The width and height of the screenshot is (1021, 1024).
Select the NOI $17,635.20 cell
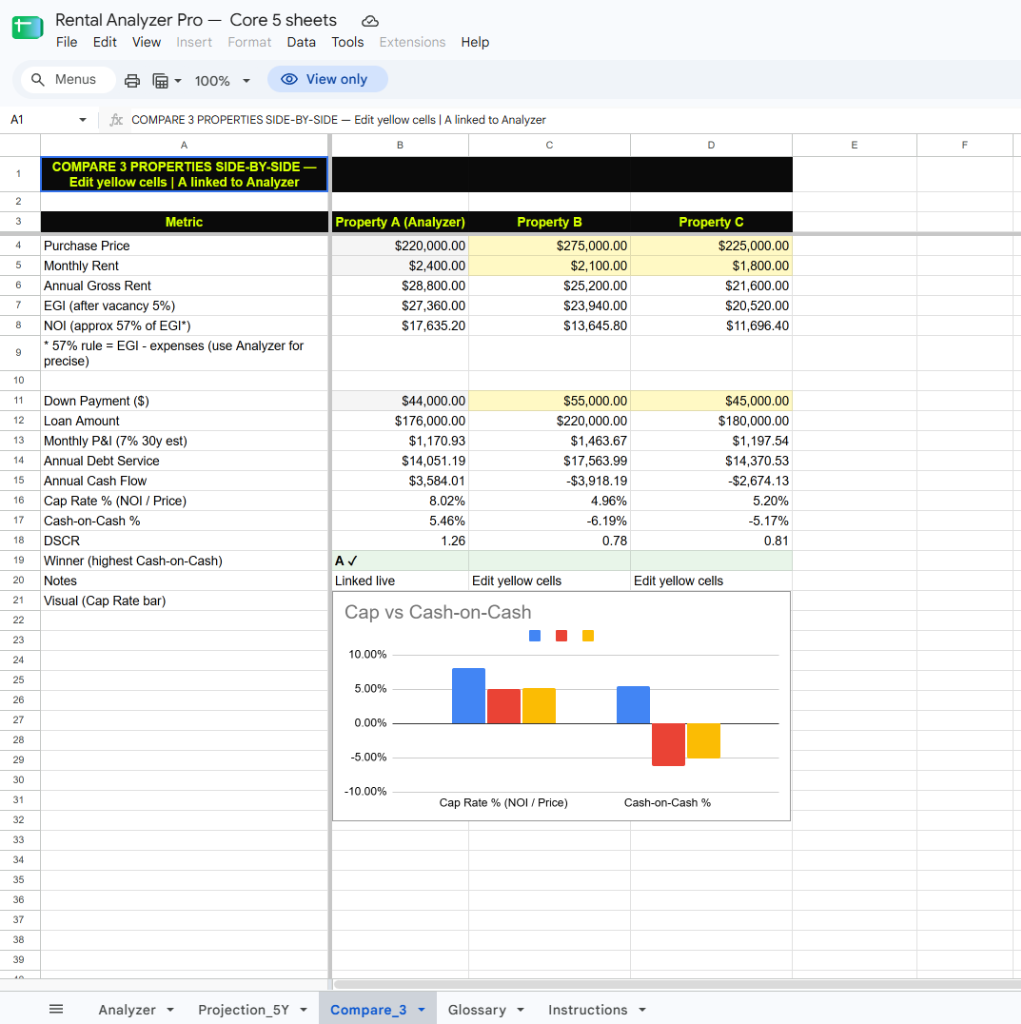400,325
